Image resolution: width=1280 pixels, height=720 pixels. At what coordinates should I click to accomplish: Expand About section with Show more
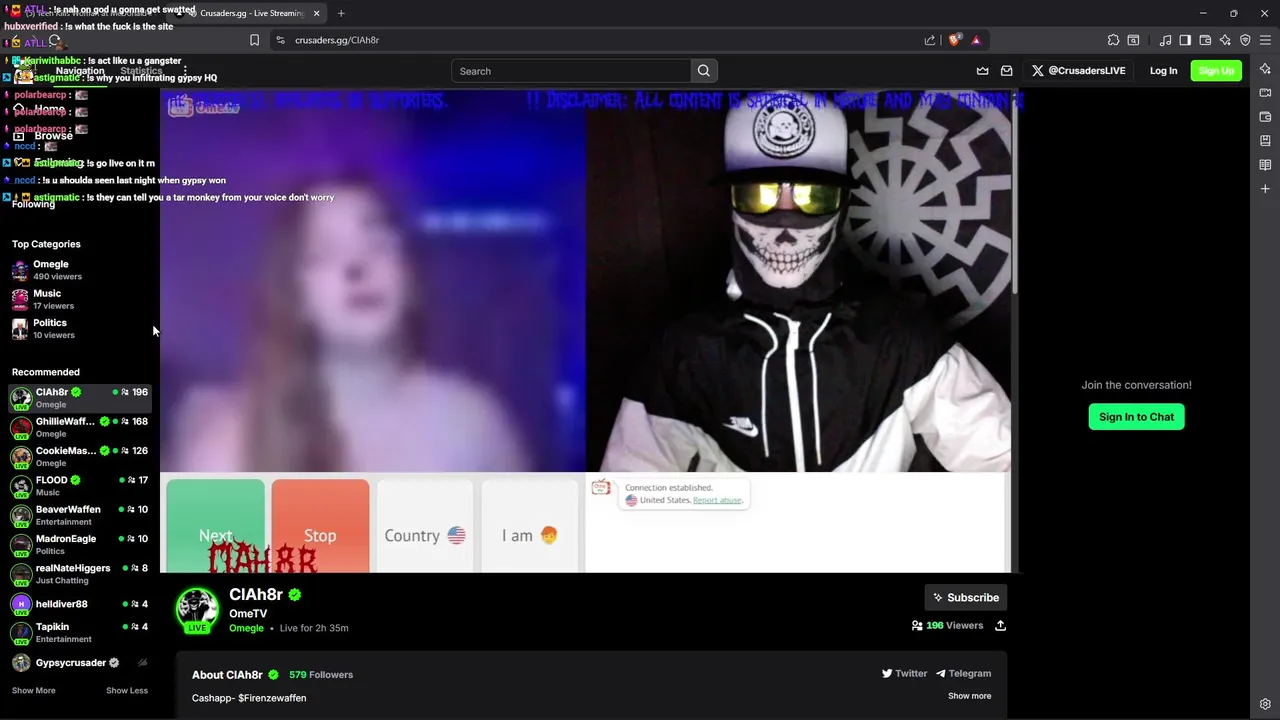969,696
